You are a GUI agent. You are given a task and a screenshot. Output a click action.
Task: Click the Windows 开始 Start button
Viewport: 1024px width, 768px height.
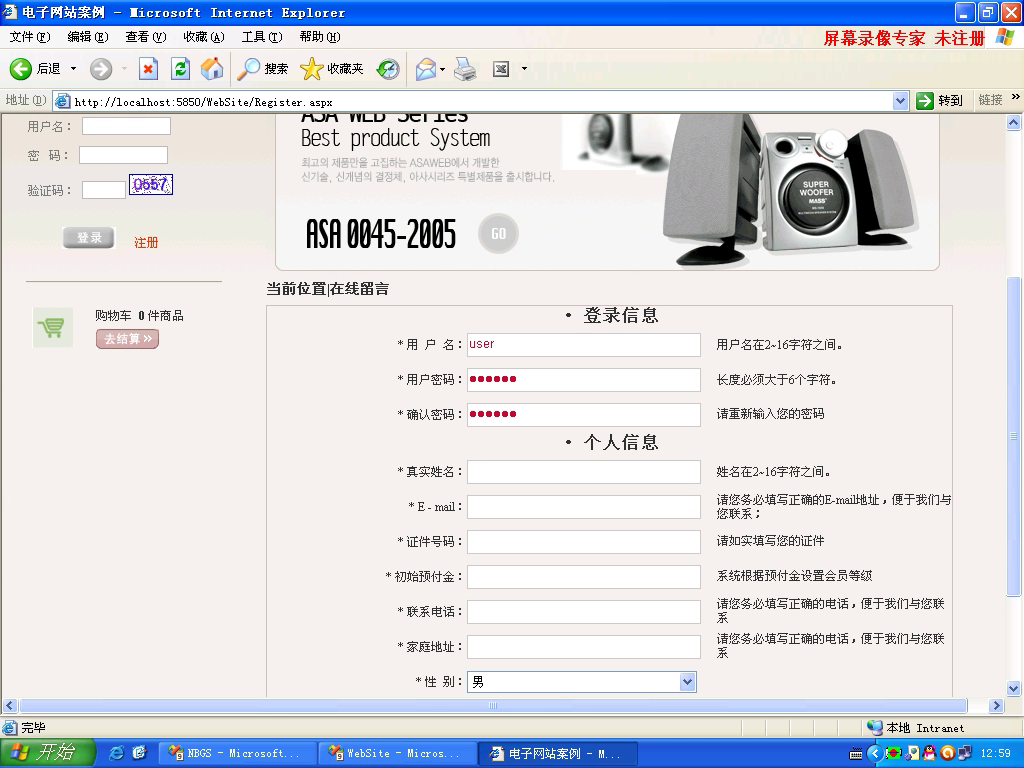point(46,753)
